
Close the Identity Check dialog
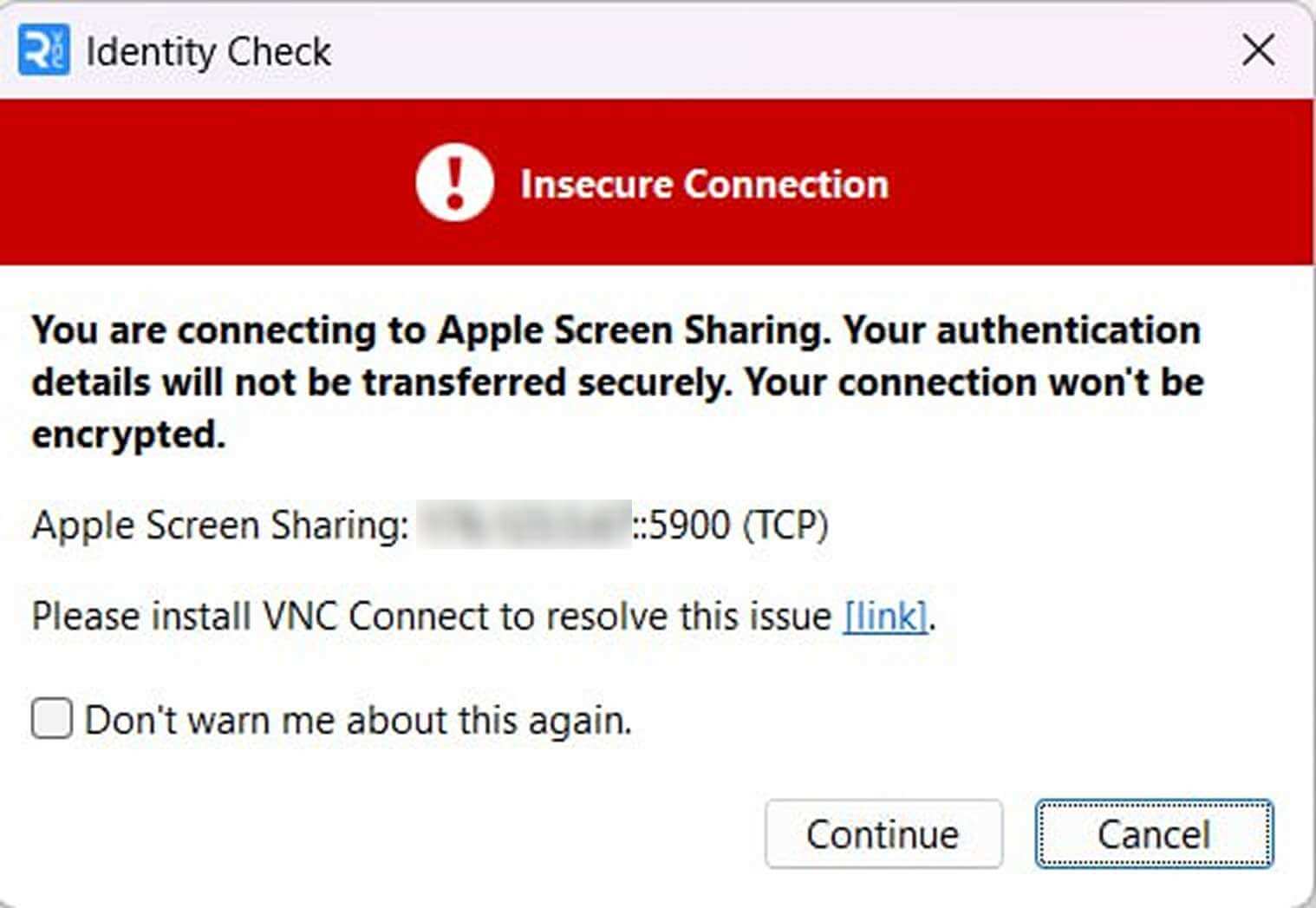tap(1258, 50)
